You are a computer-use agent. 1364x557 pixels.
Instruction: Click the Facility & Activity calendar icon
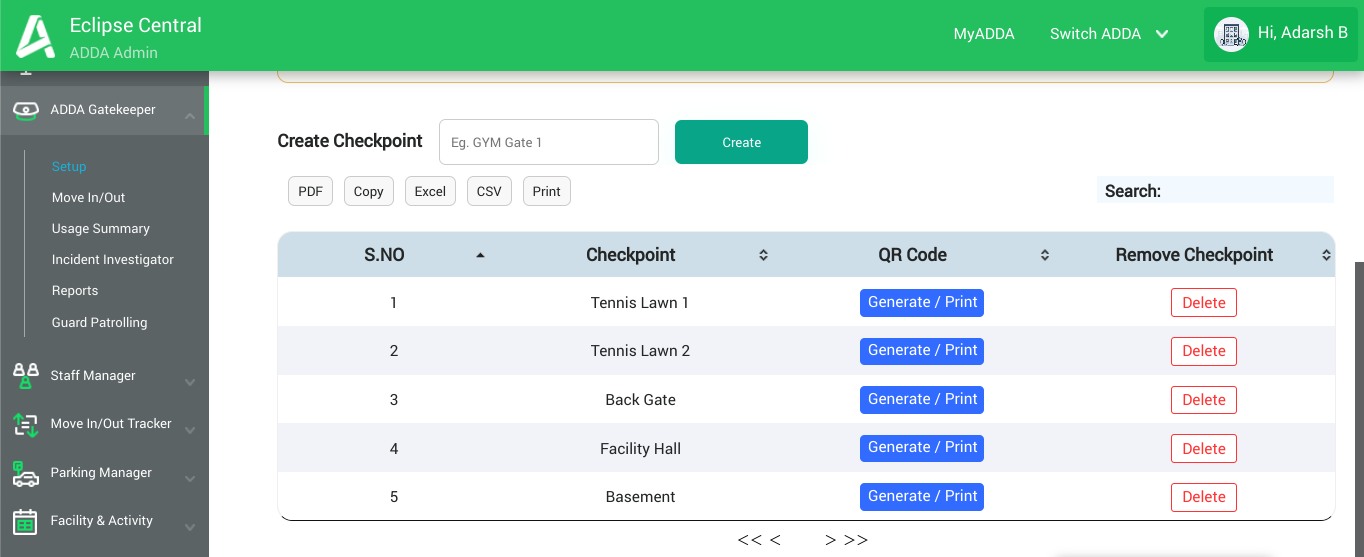26,521
